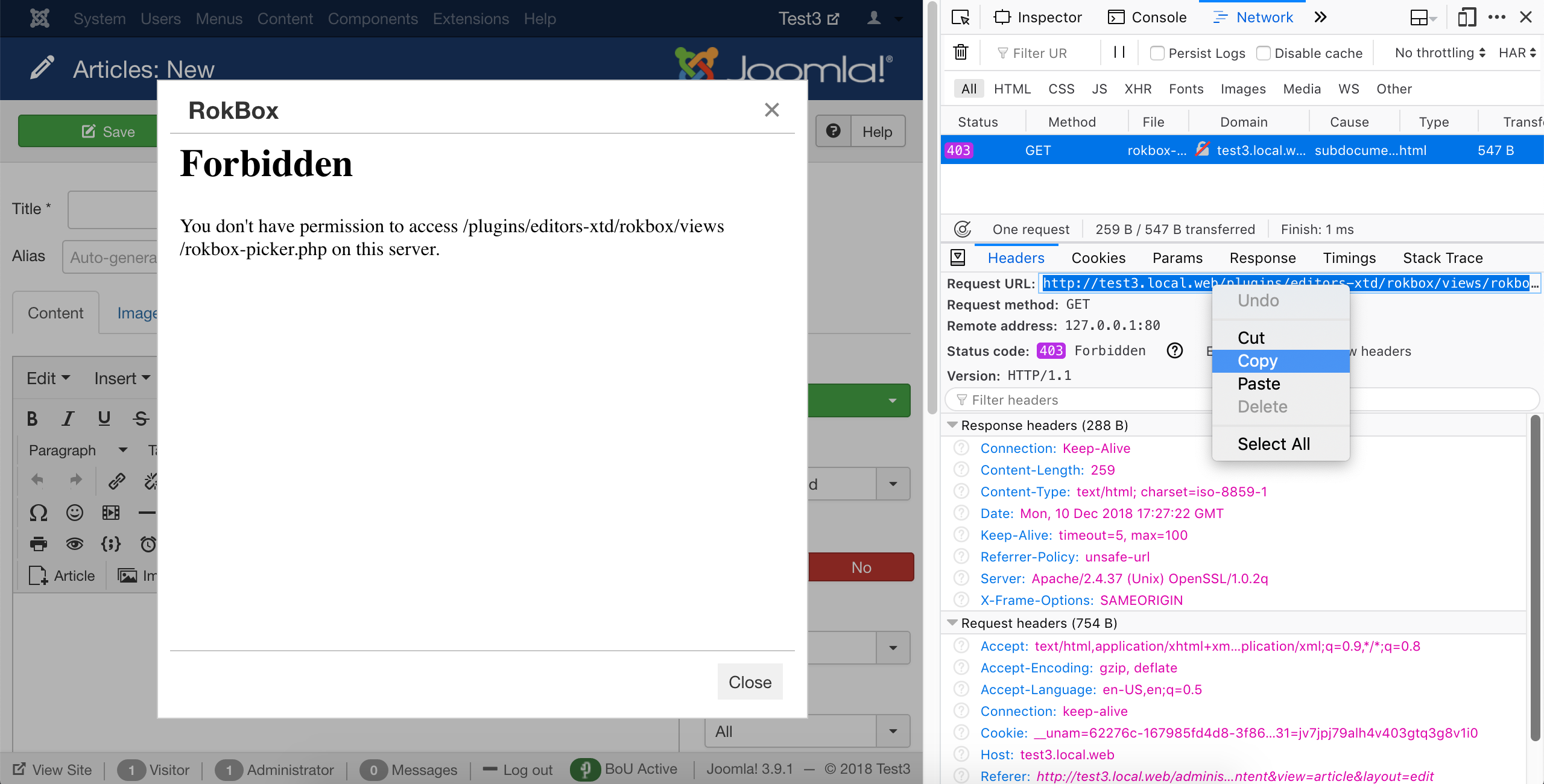The image size is (1544, 784).
Task: Open more devtools tabs chevron
Action: coord(1320,17)
